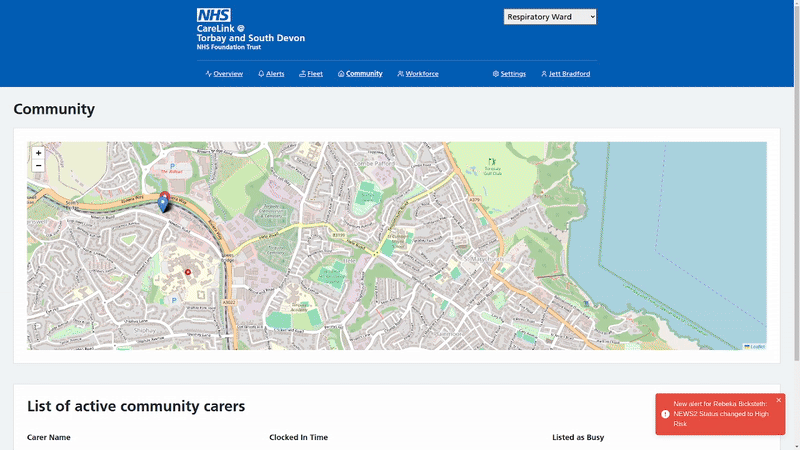The height and width of the screenshot is (450, 800).
Task: Open the Workforce page
Action: pyautogui.click(x=421, y=74)
